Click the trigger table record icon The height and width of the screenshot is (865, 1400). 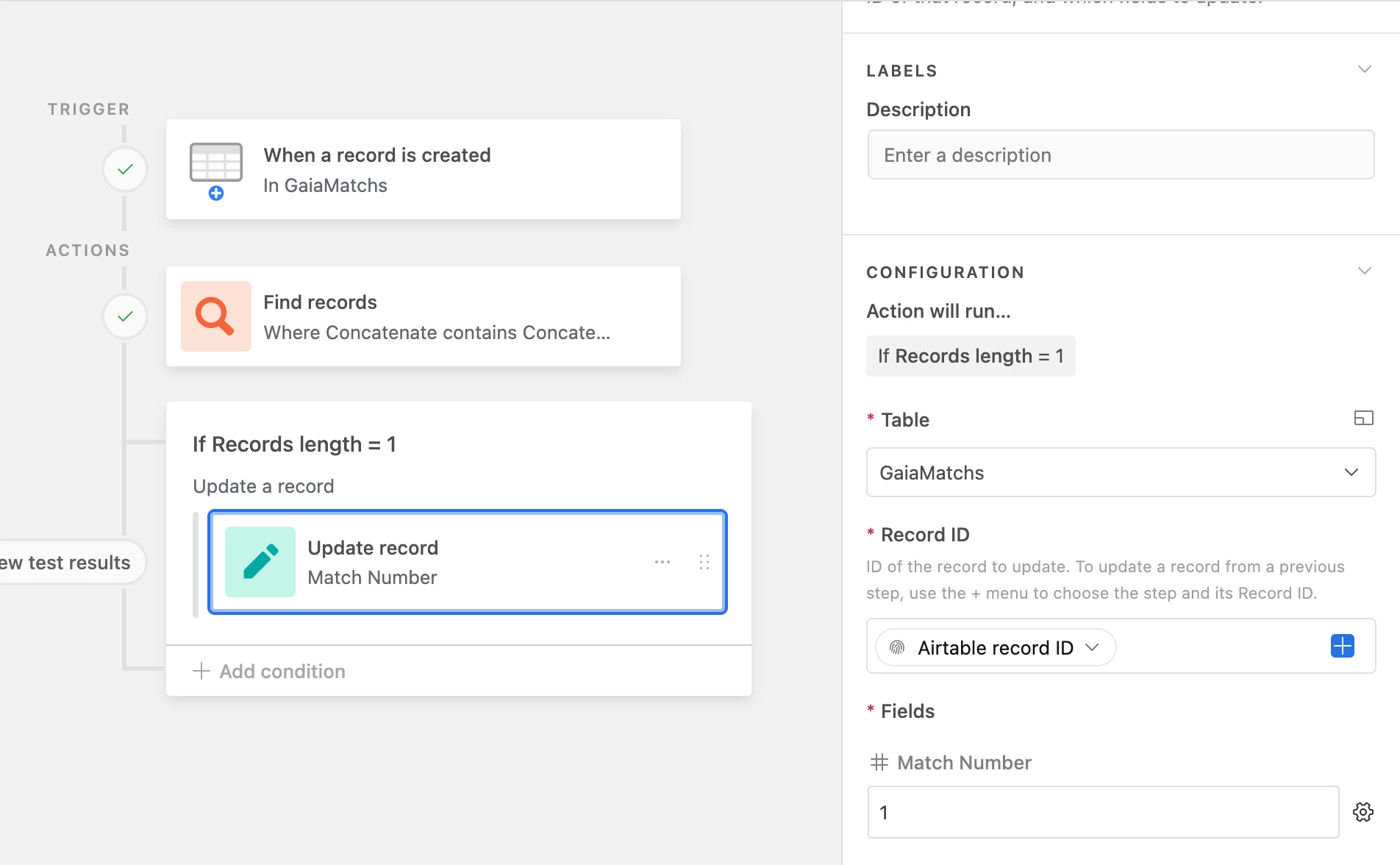coord(215,165)
